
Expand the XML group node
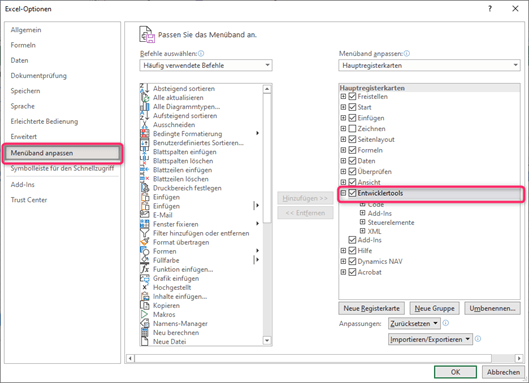362,231
